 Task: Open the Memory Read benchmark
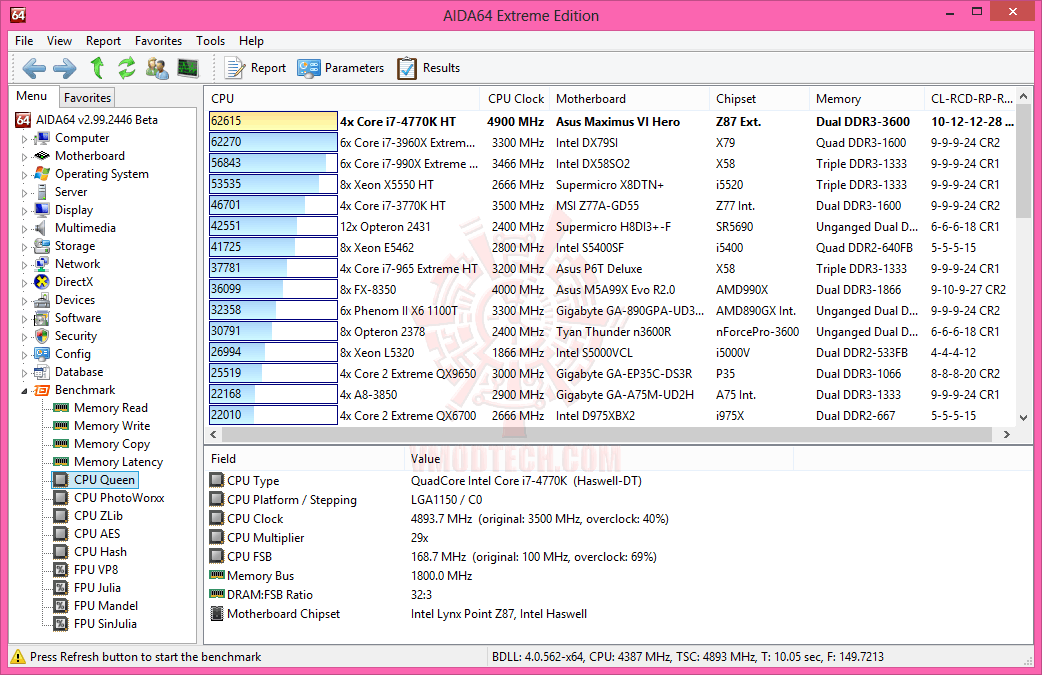click(x=110, y=408)
